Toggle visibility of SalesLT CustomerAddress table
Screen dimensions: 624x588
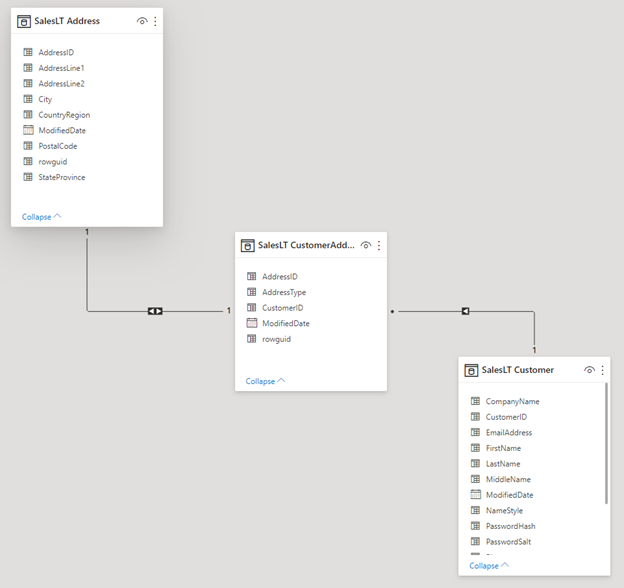click(x=366, y=245)
